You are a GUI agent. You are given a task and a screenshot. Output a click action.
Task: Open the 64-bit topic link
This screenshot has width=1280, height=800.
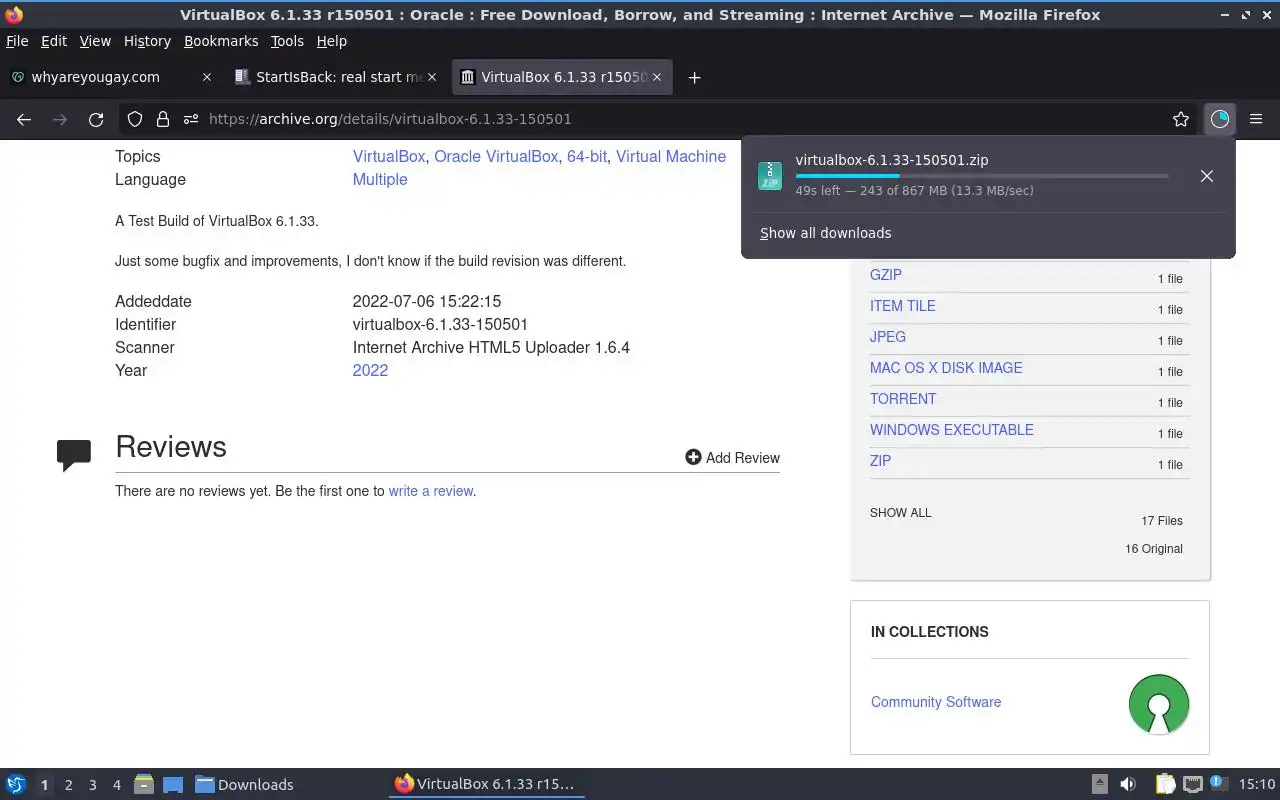[x=587, y=156]
